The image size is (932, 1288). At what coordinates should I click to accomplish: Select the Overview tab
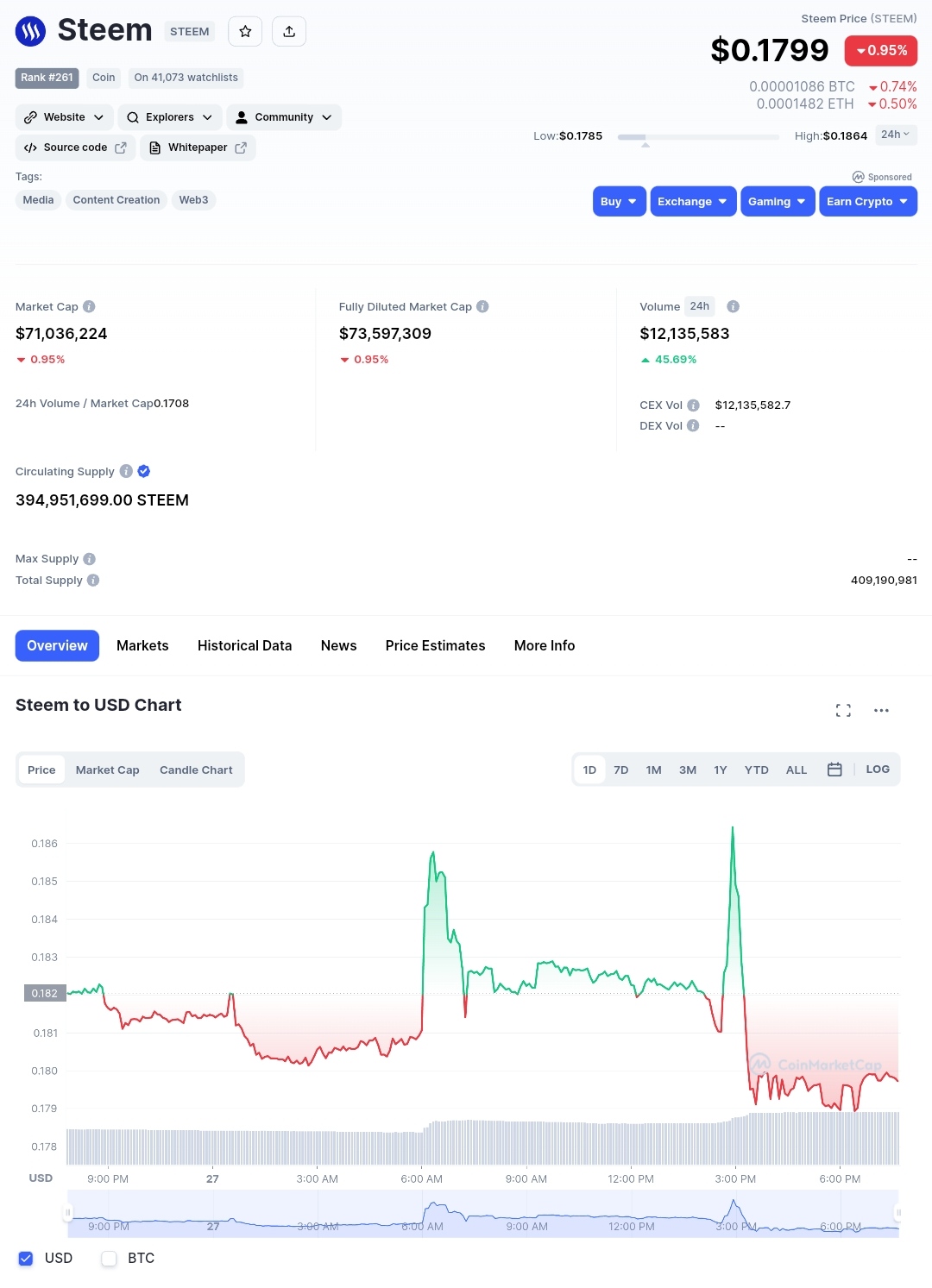(57, 645)
